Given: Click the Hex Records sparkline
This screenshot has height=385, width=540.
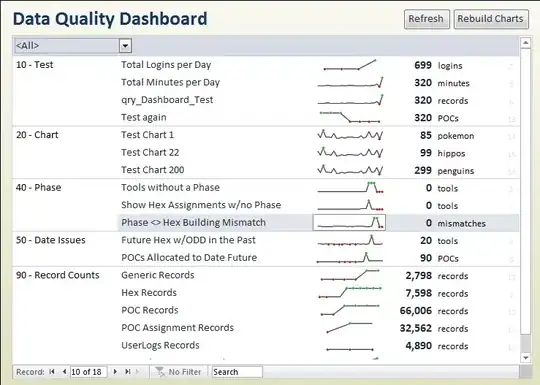Looking at the screenshot, I should point(350,293).
